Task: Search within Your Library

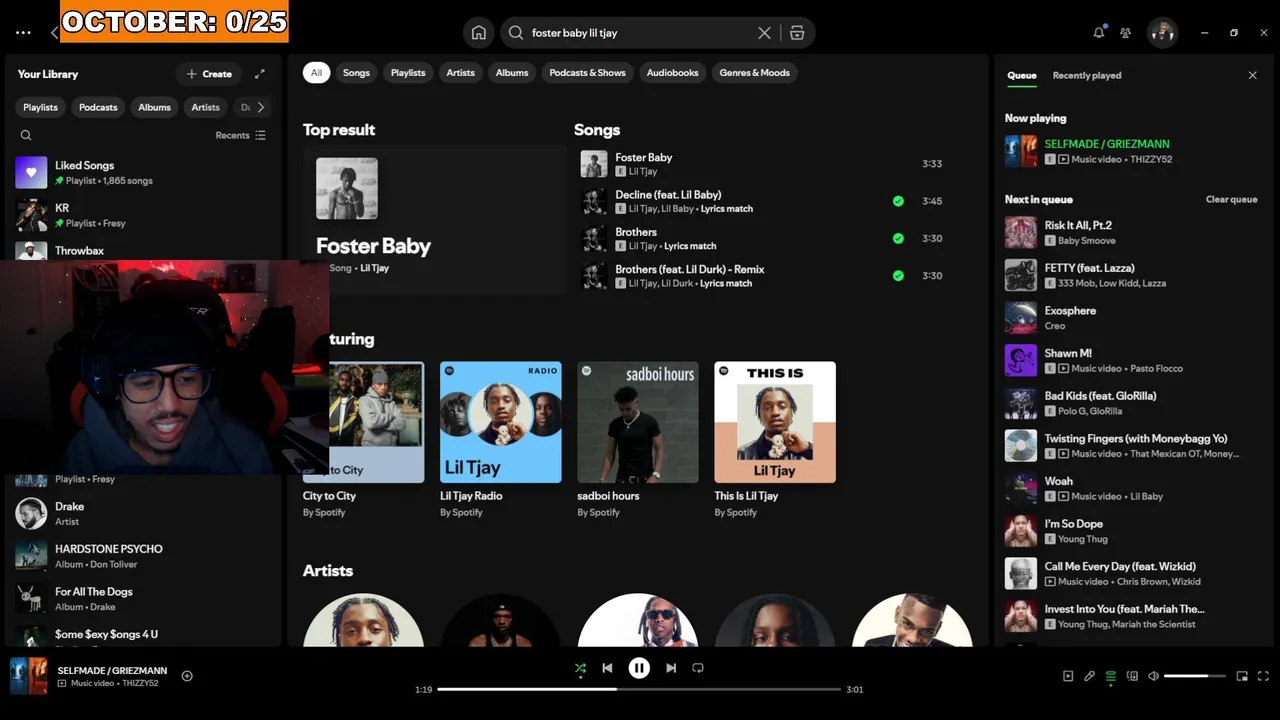Action: pos(26,135)
